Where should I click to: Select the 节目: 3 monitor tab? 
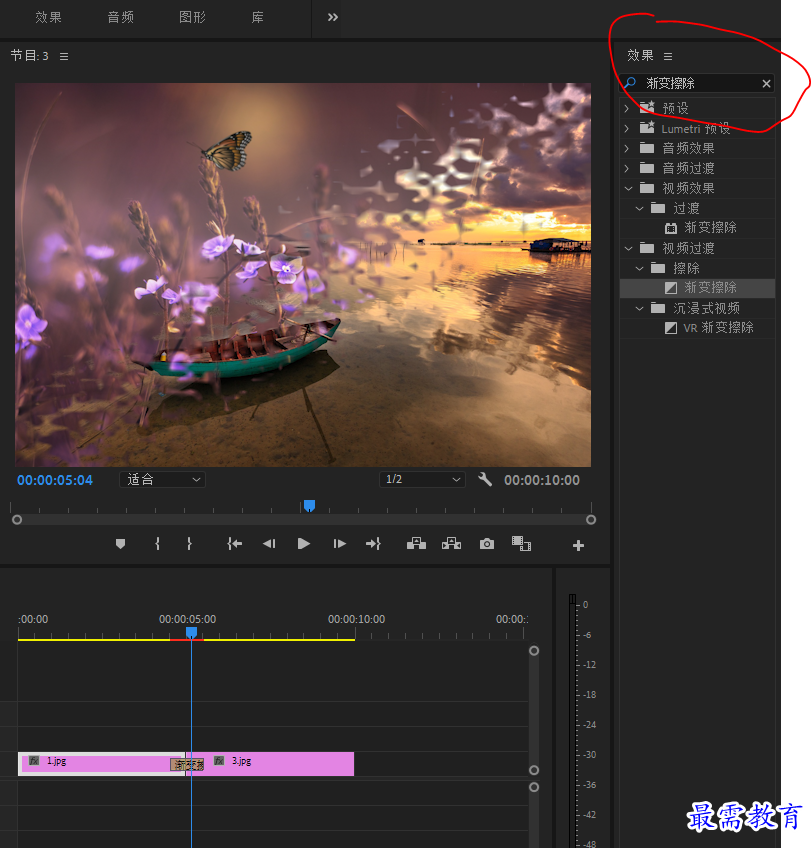pos(30,56)
